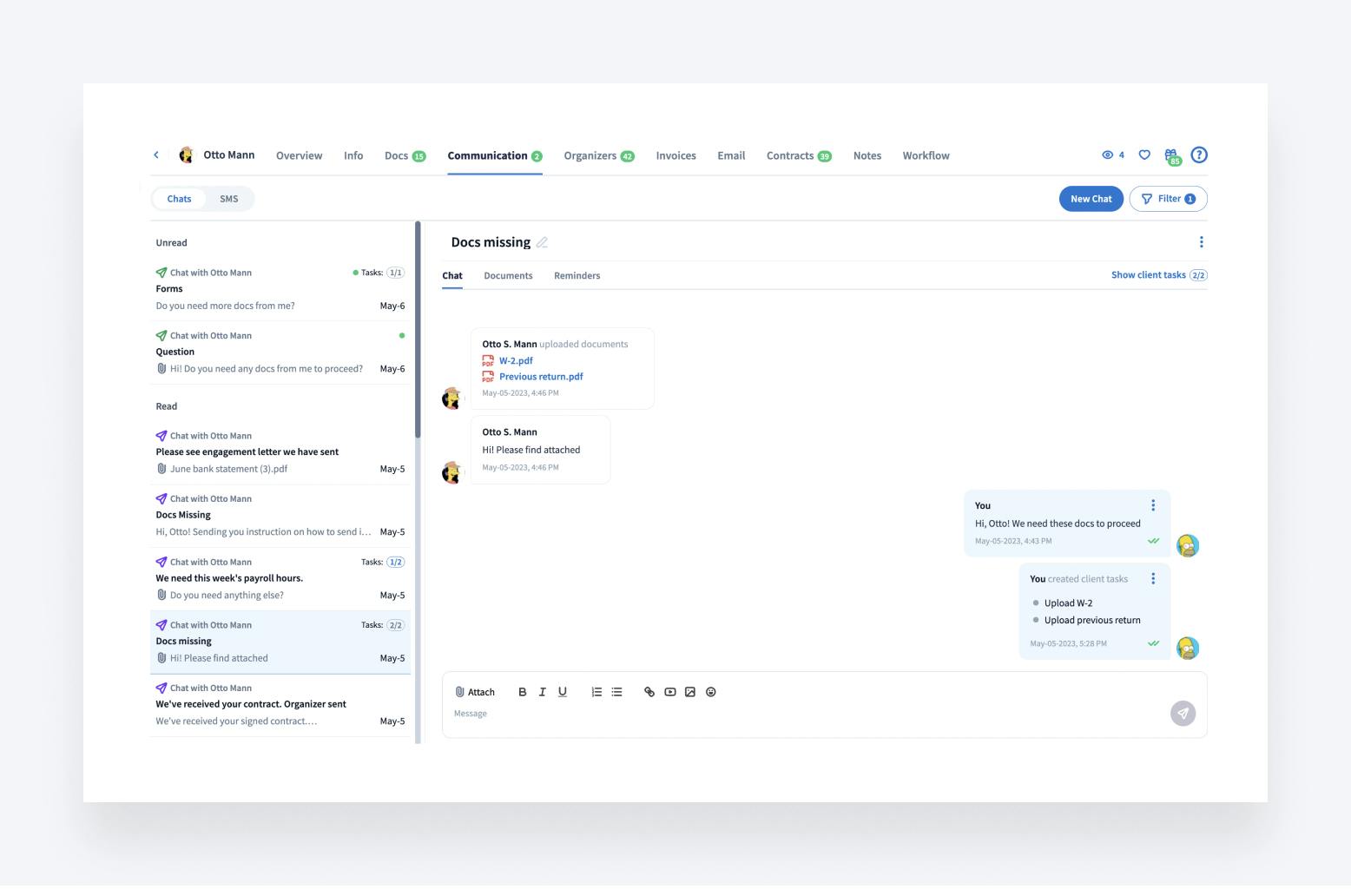
Task: Insert a numbered list in the message
Action: (596, 692)
